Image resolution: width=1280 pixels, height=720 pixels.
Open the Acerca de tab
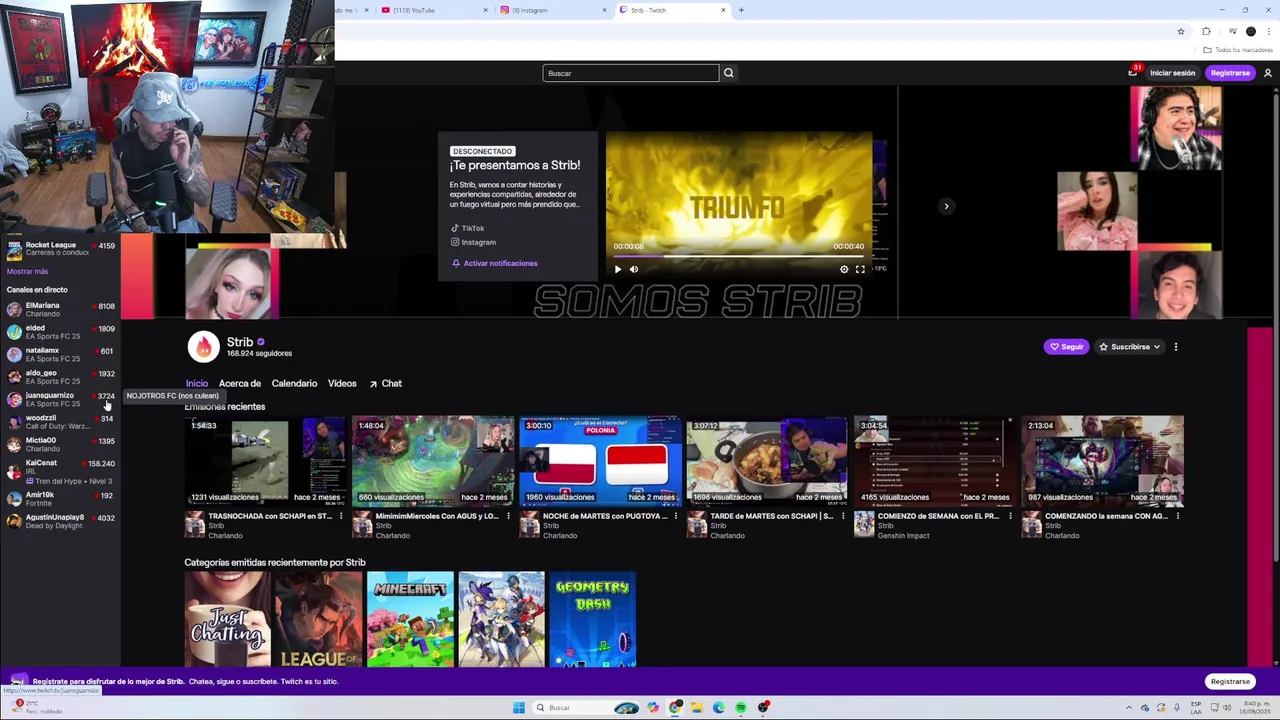pyautogui.click(x=240, y=383)
